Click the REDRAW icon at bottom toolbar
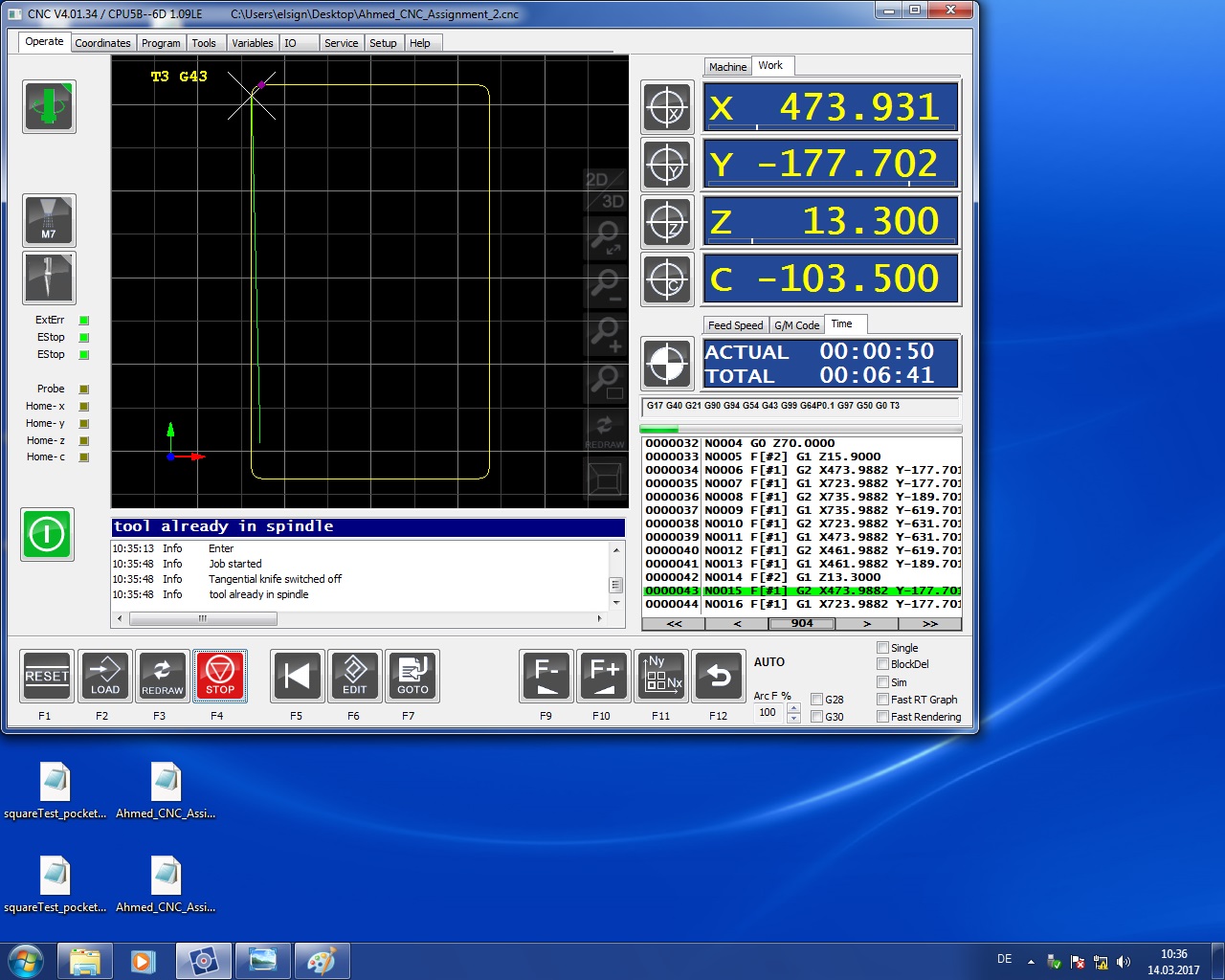 click(x=163, y=676)
